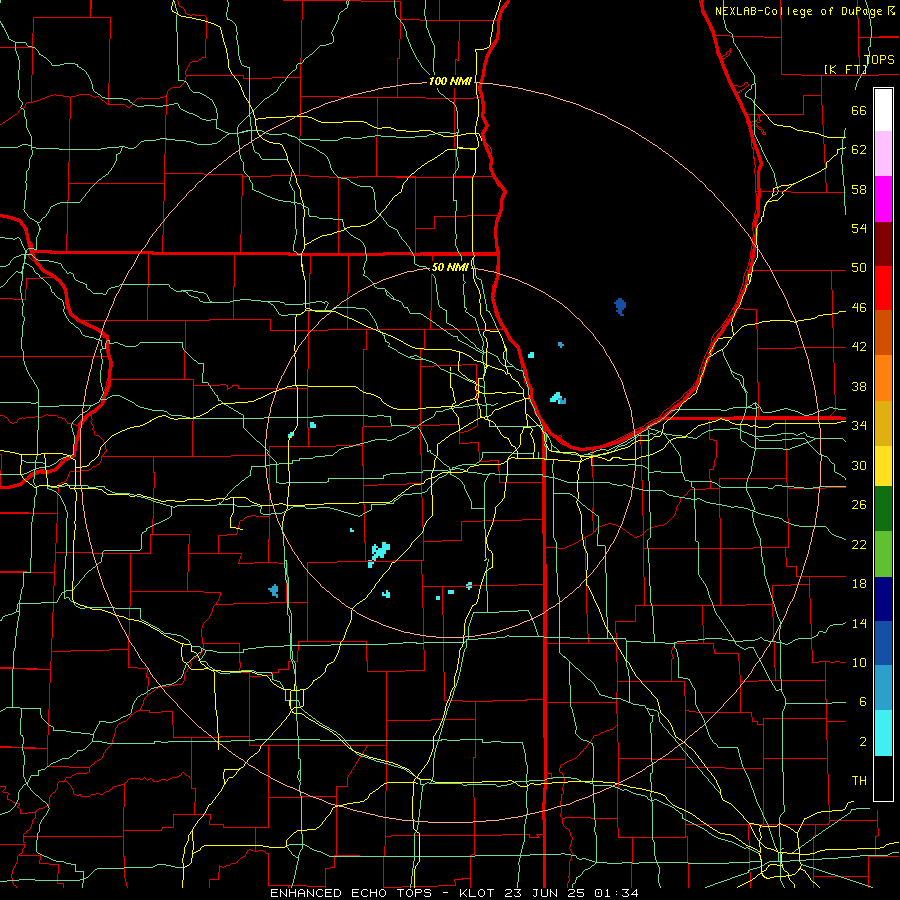900x900 pixels.
Task: Click the legend value '22'
Action: 859,544
